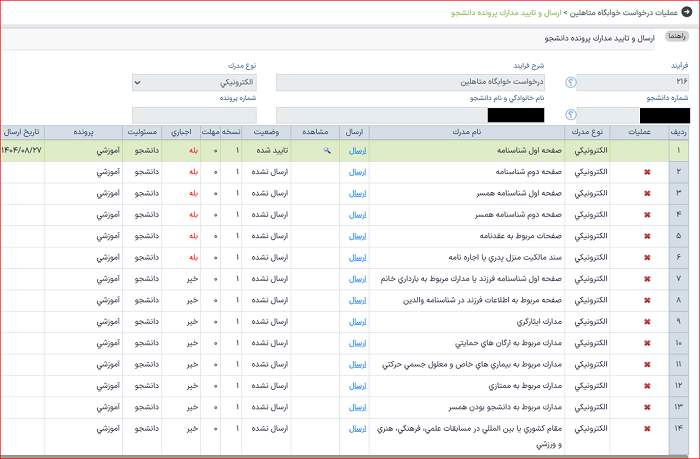This screenshot has height=459, width=700.
Task: Click red X for صفحه اول شناسنامه فرزند row
Action: coord(647,279)
